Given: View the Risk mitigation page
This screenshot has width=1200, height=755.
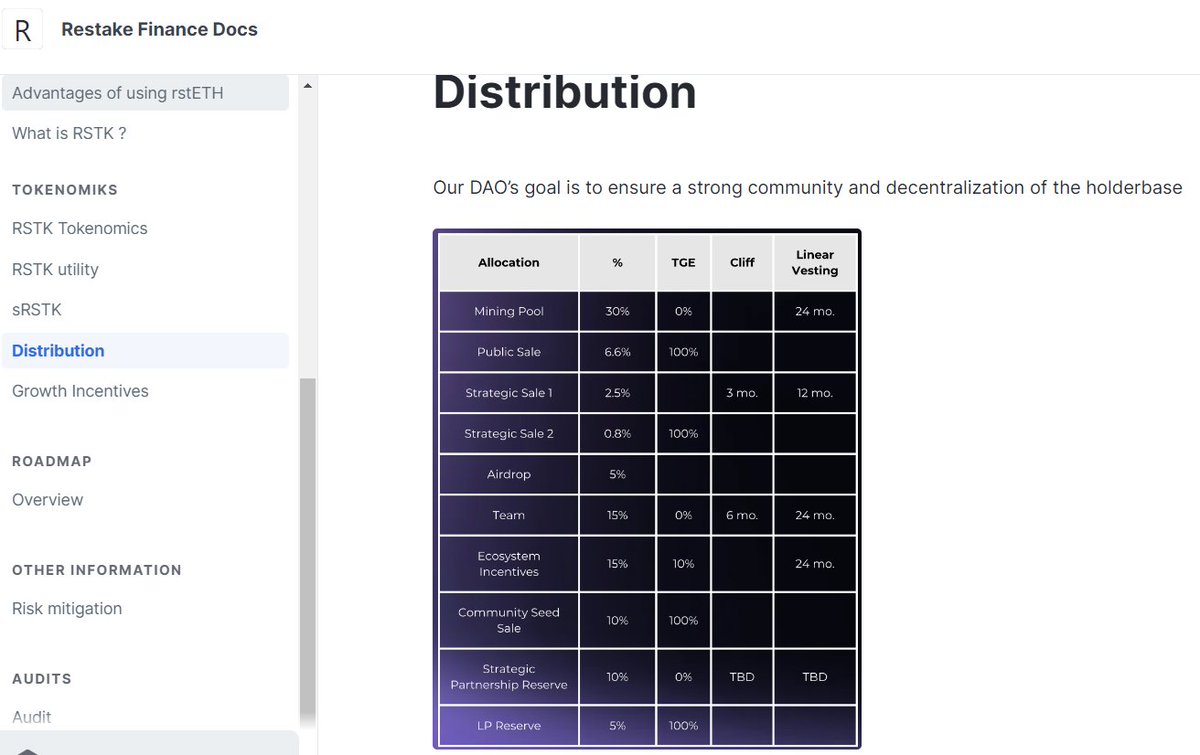Looking at the screenshot, I should coord(66,608).
